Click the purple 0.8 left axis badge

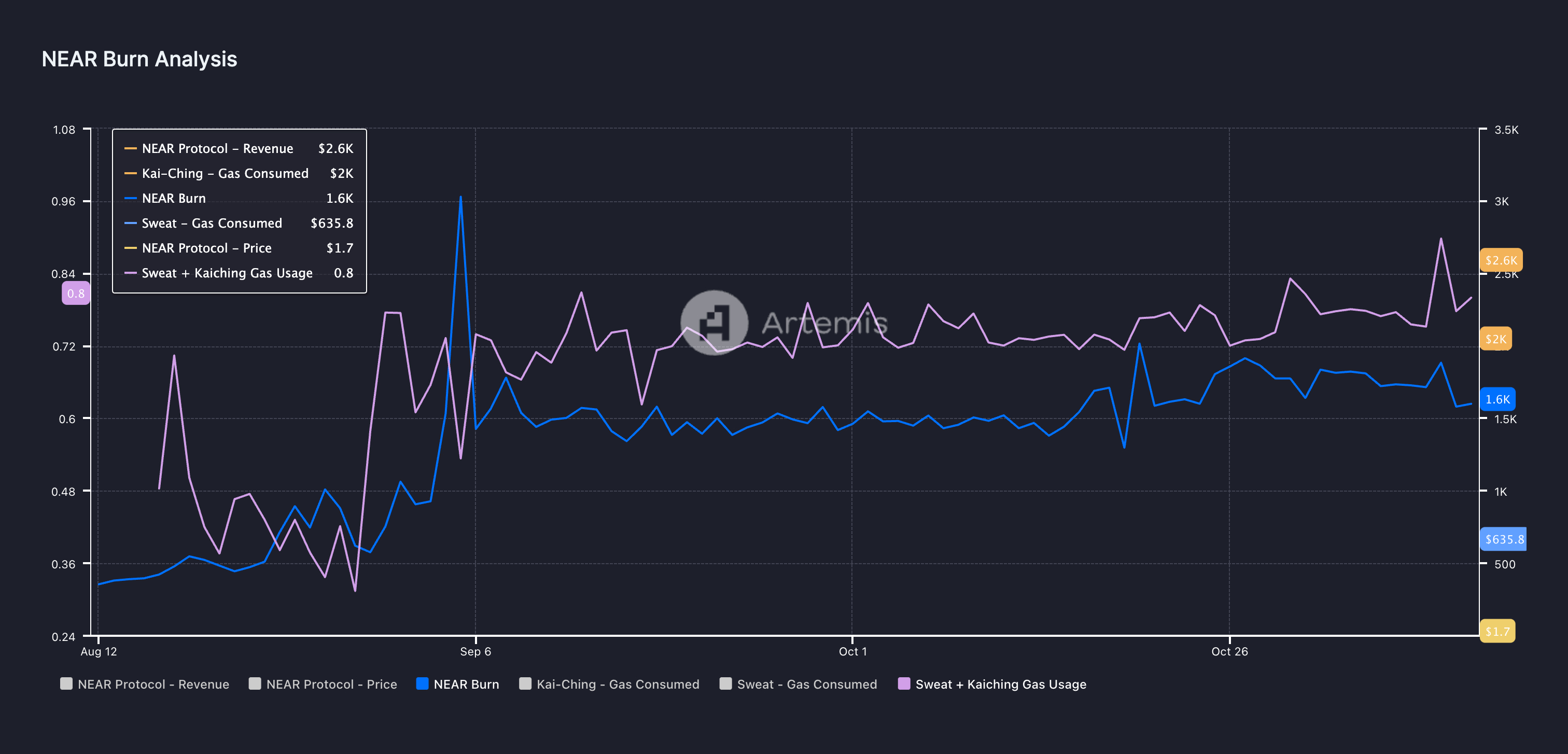click(76, 294)
